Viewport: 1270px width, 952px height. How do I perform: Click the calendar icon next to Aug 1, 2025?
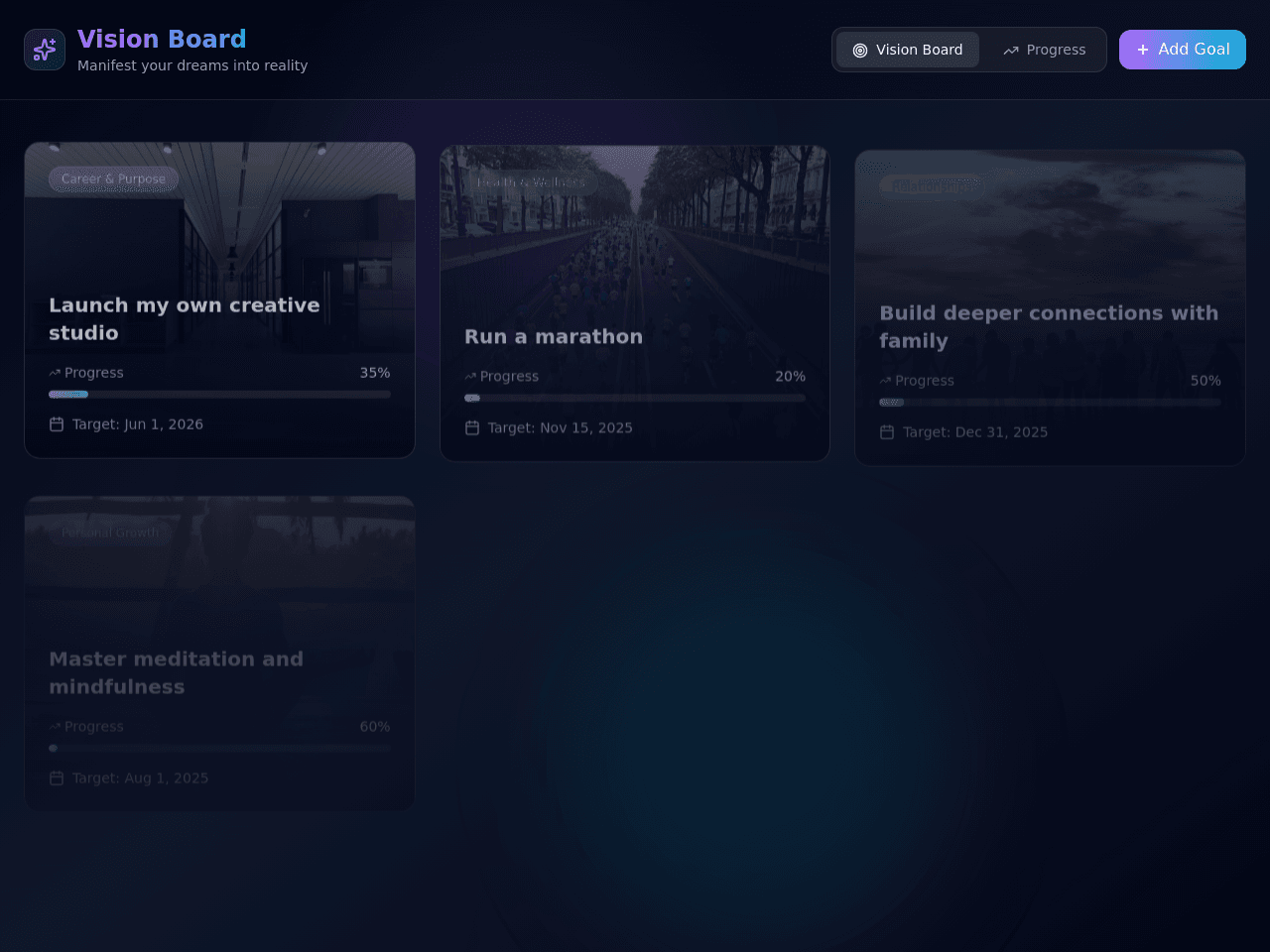[x=57, y=778]
